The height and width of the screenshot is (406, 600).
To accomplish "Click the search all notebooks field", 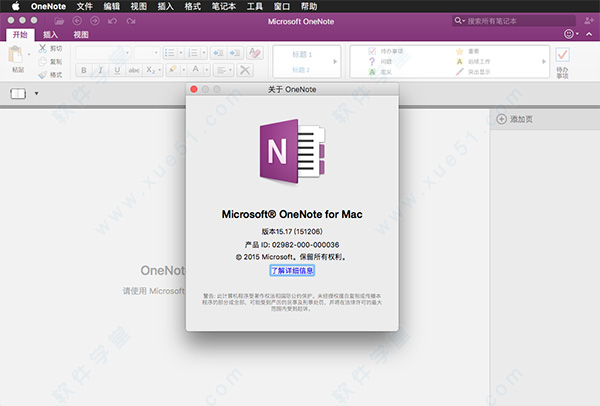I will 514,21.
